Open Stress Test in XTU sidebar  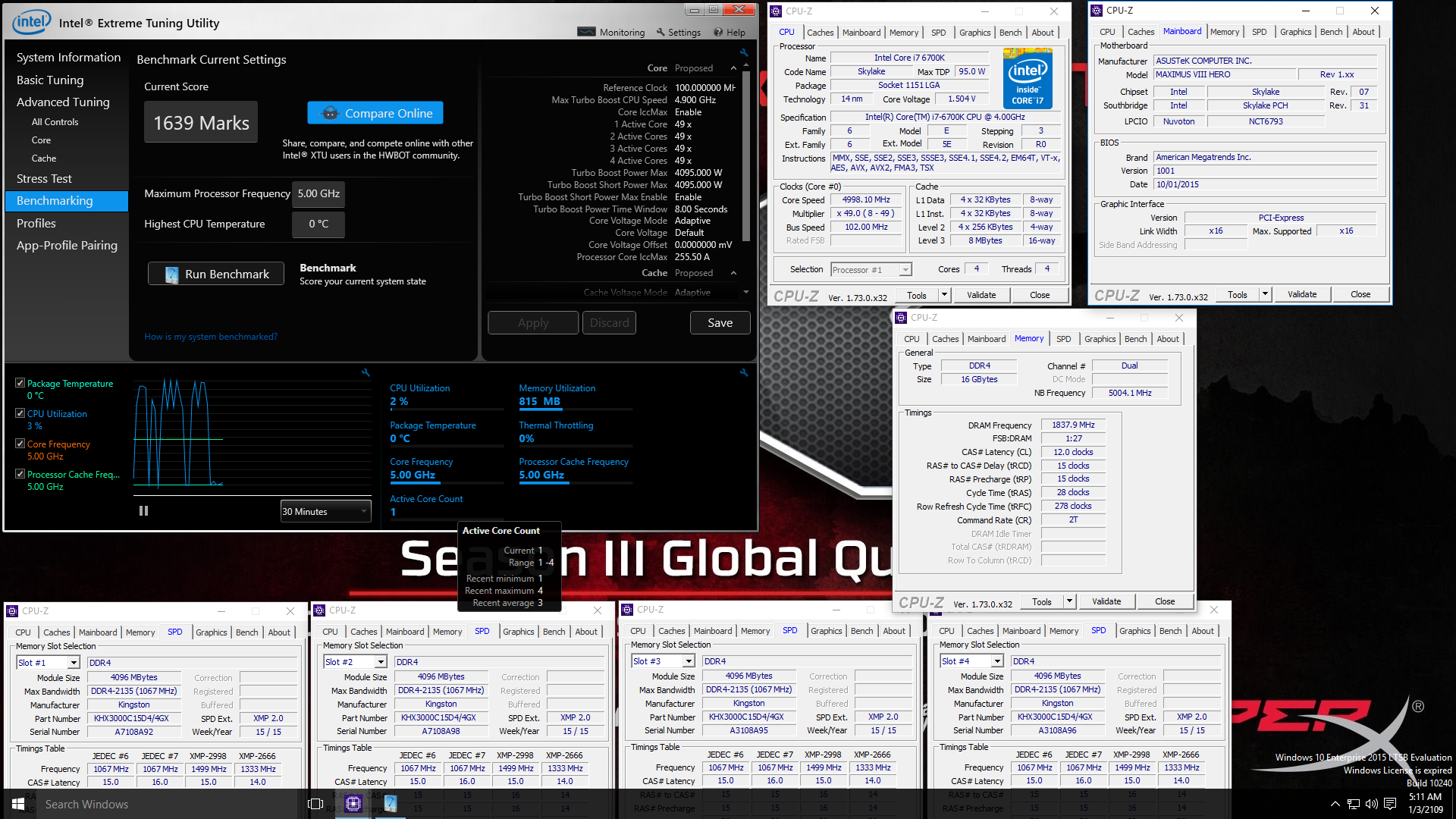pyautogui.click(x=44, y=179)
